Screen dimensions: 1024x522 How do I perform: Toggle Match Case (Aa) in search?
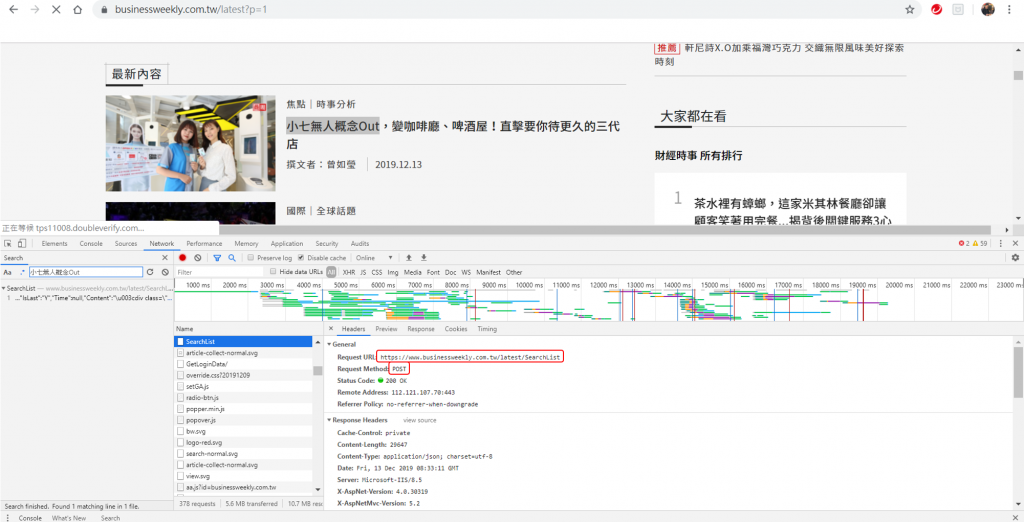(x=8, y=272)
